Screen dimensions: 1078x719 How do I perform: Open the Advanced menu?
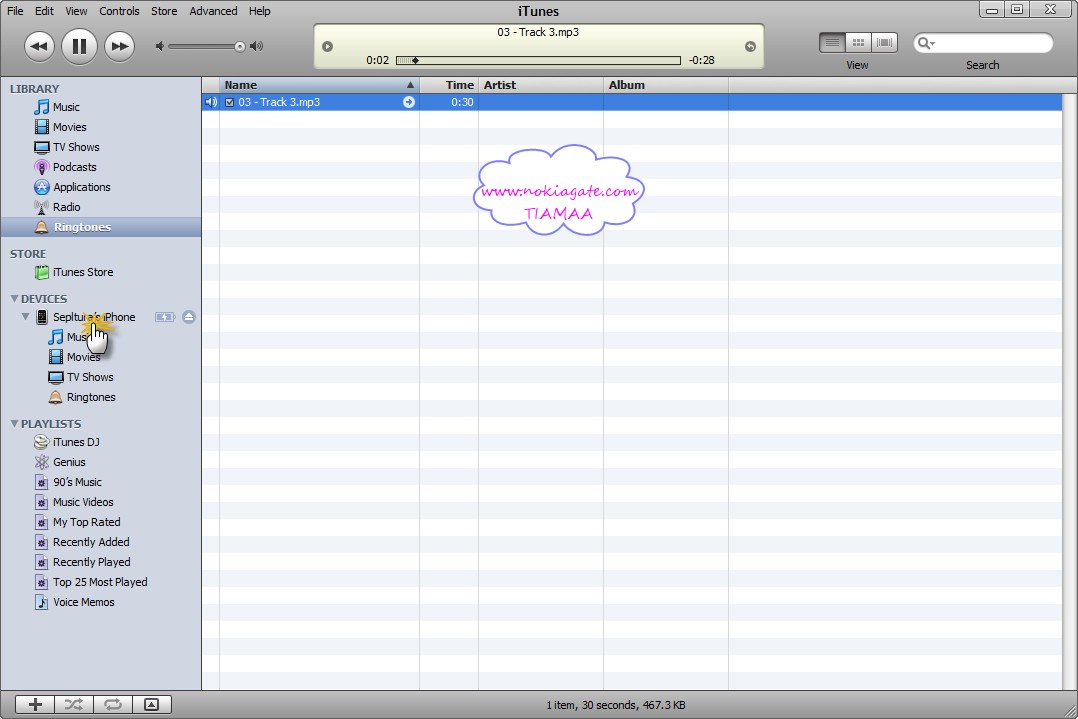[x=213, y=11]
